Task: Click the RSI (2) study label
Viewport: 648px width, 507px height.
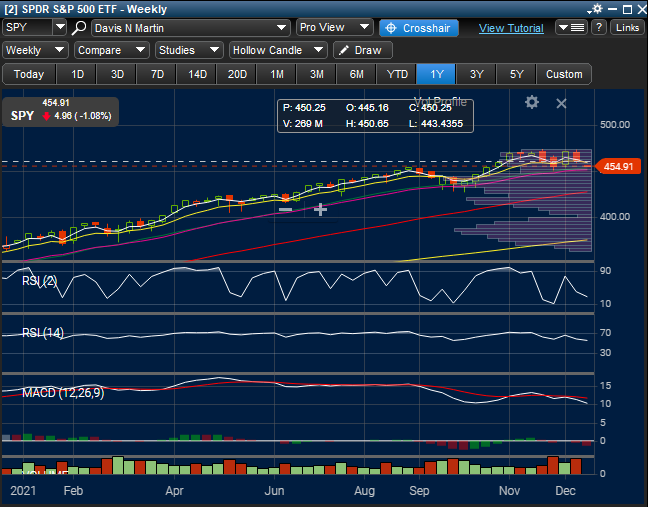Action: [40, 281]
